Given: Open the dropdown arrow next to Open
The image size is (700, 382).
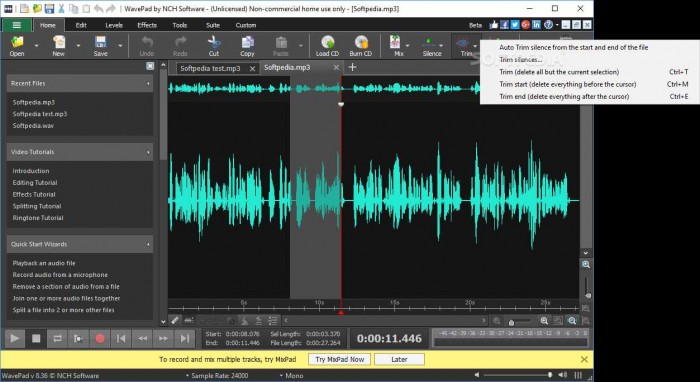Looking at the screenshot, I should (x=37, y=46).
